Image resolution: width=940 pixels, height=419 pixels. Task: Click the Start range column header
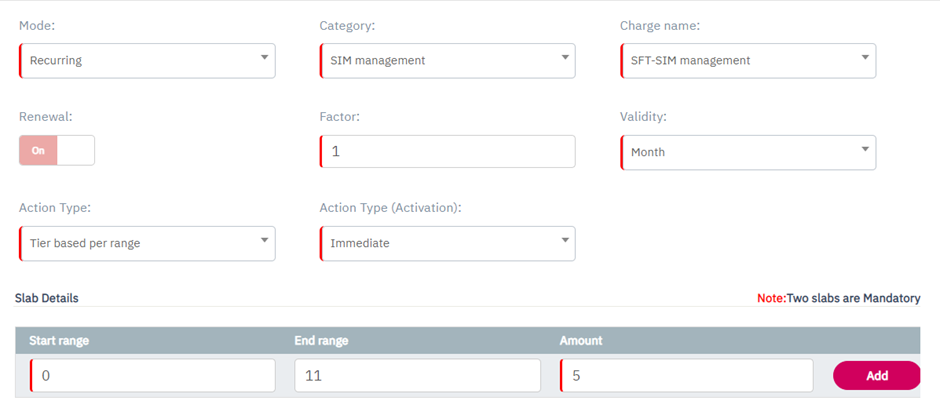click(59, 341)
